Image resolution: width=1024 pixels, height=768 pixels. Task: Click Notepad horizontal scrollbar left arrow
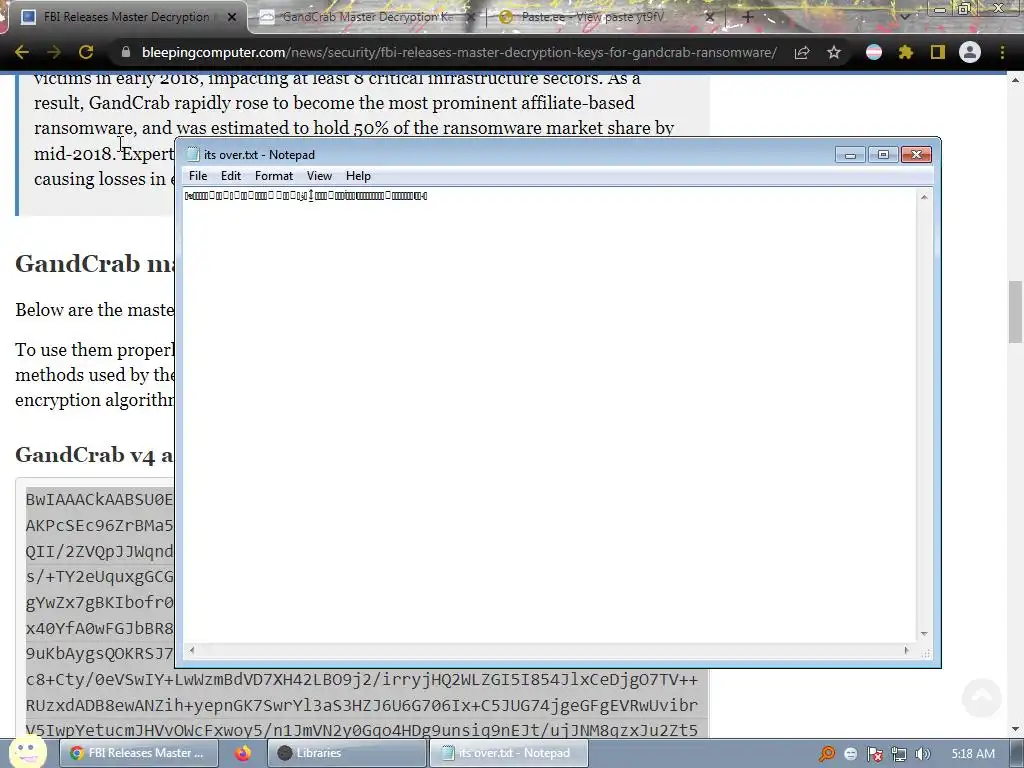(x=191, y=650)
